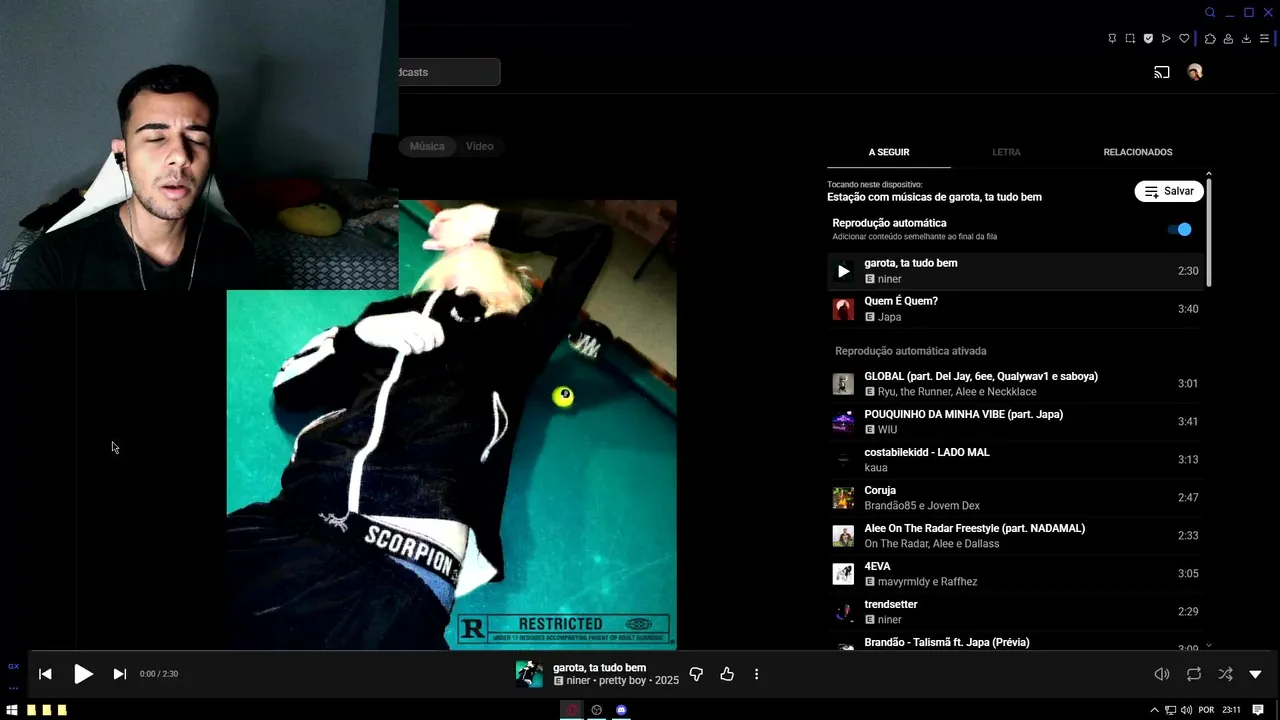The width and height of the screenshot is (1280, 720).
Task: Select the trendsetter track
Action: click(x=1016, y=612)
